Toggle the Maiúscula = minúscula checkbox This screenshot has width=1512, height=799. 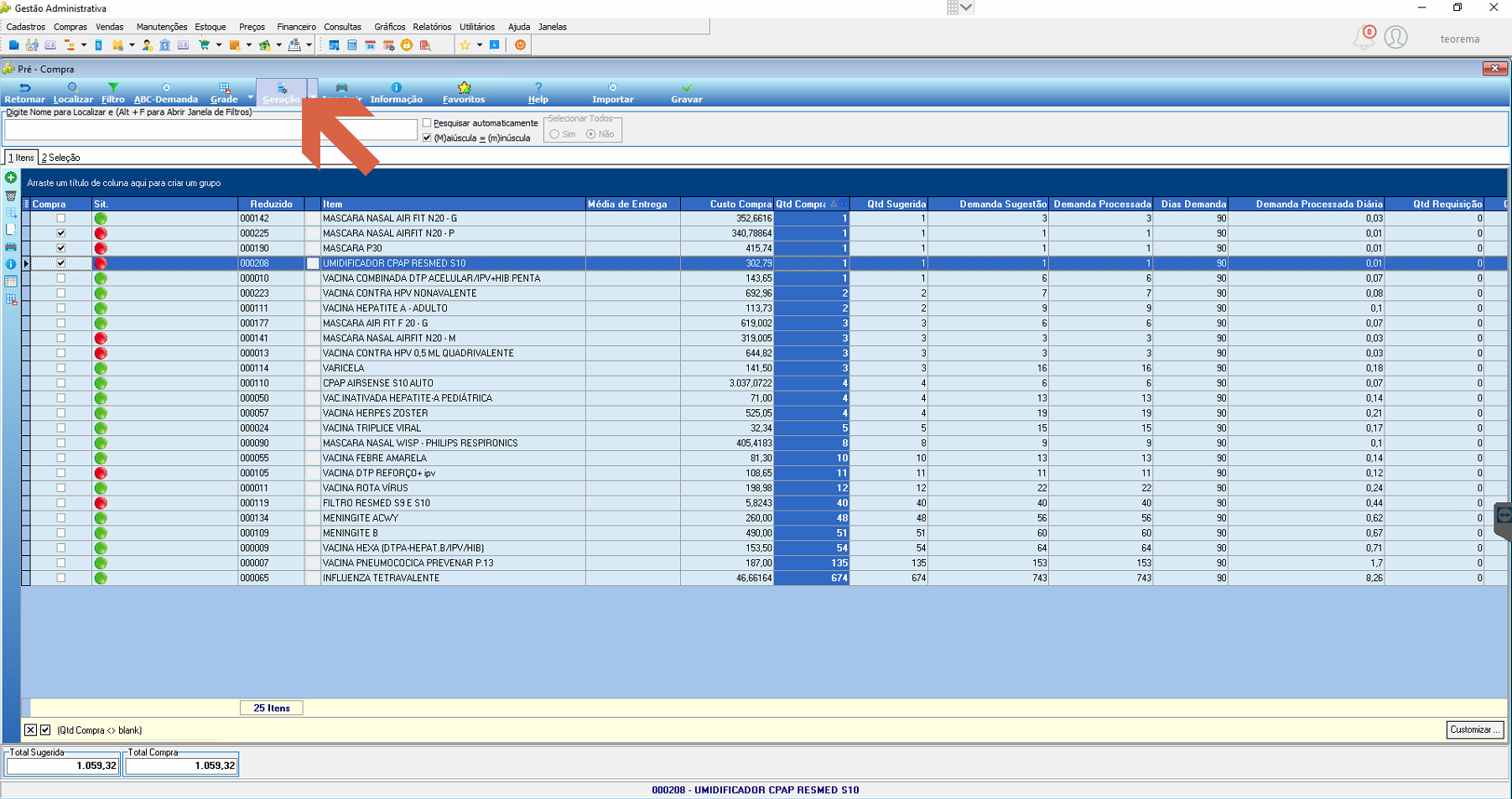(428, 137)
